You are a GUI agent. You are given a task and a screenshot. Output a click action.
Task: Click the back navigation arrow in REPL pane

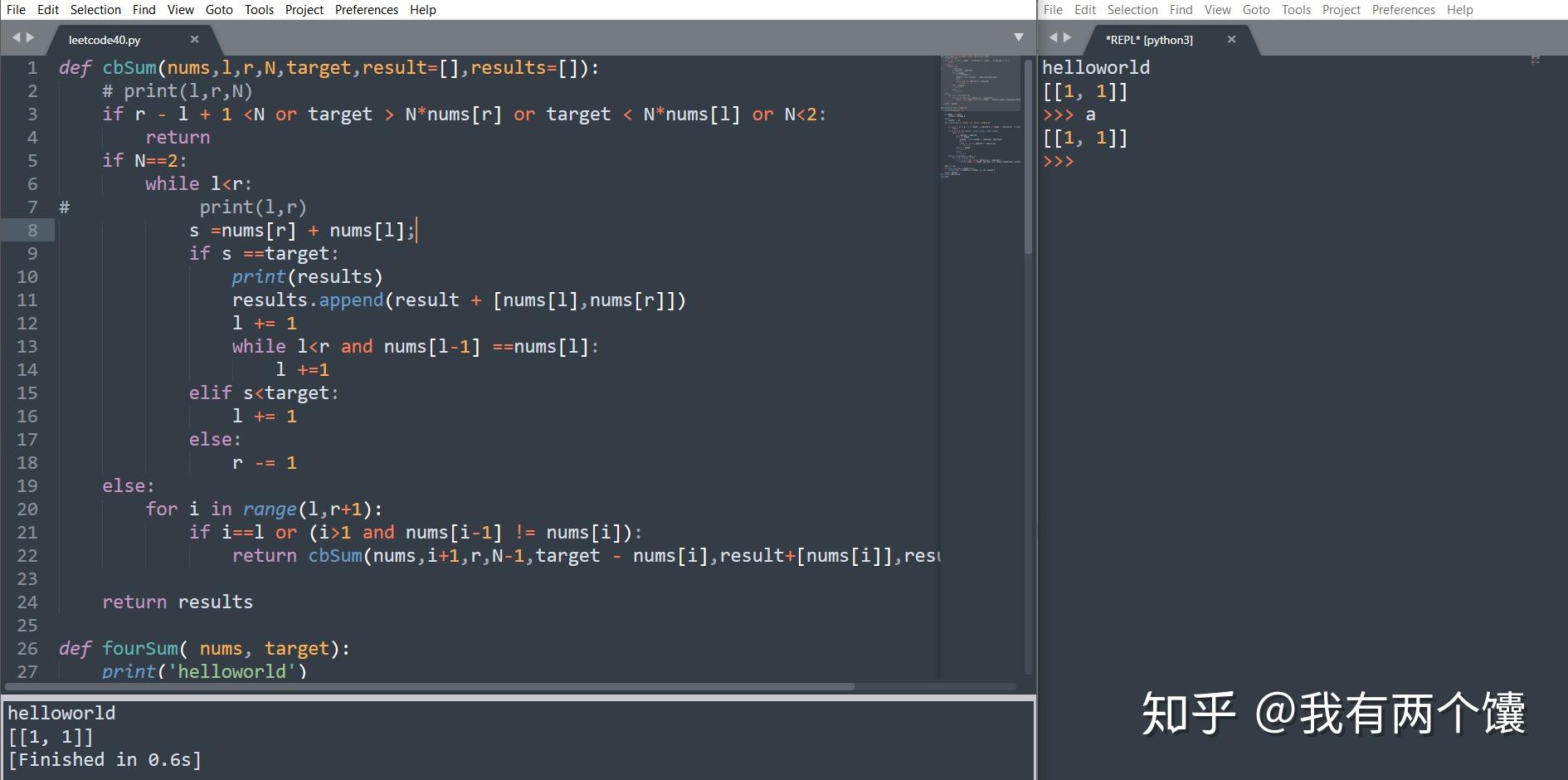1052,37
